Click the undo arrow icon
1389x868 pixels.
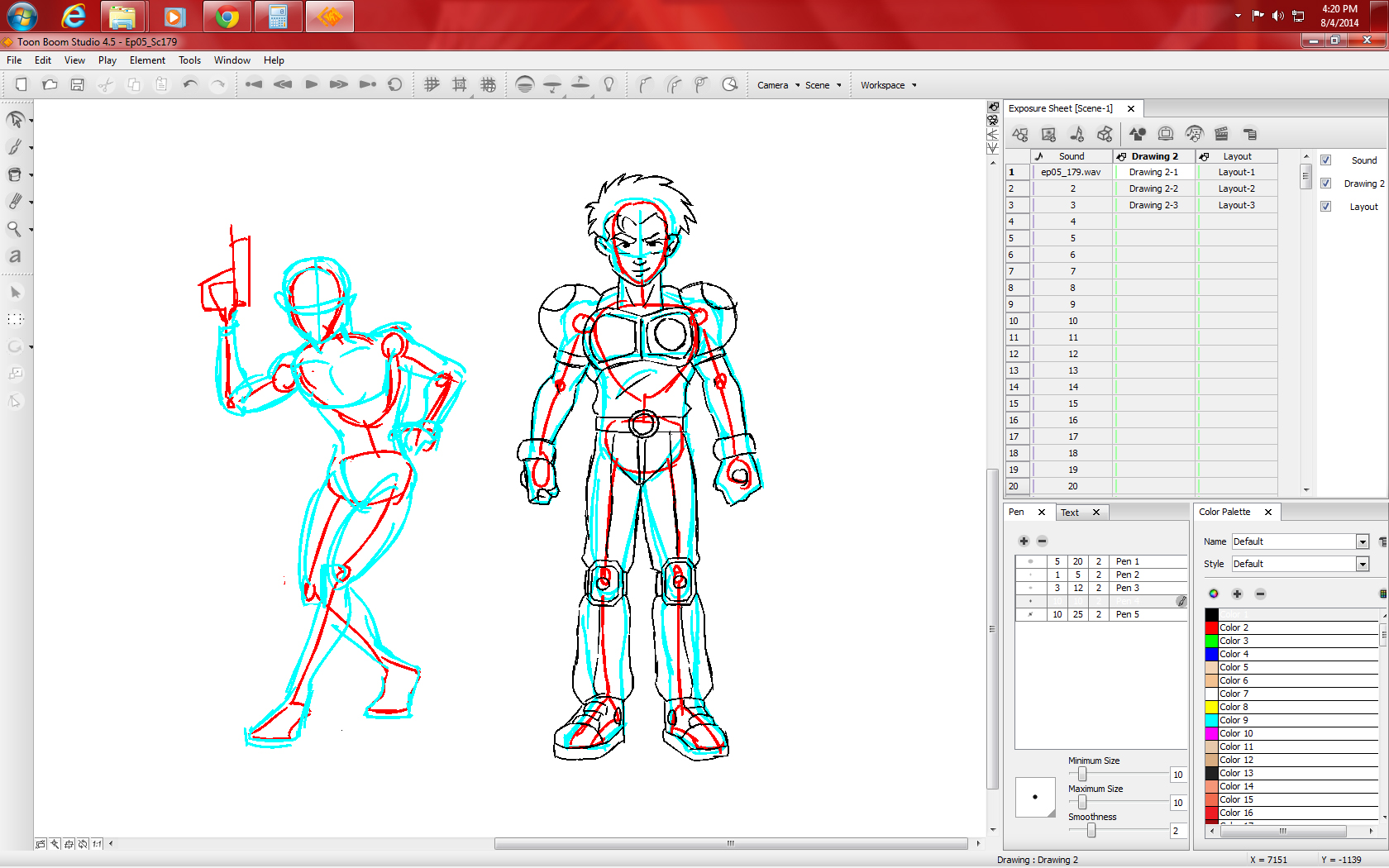click(x=190, y=84)
